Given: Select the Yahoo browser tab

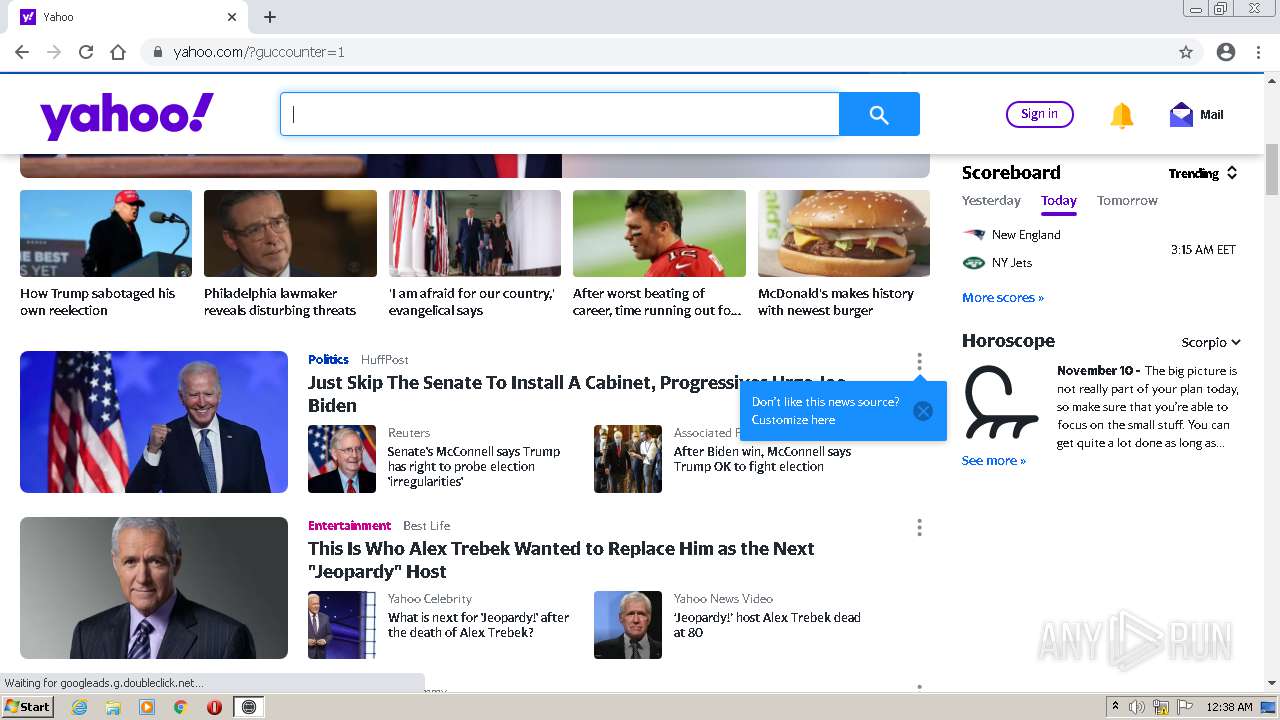Looking at the screenshot, I should click(128, 17).
